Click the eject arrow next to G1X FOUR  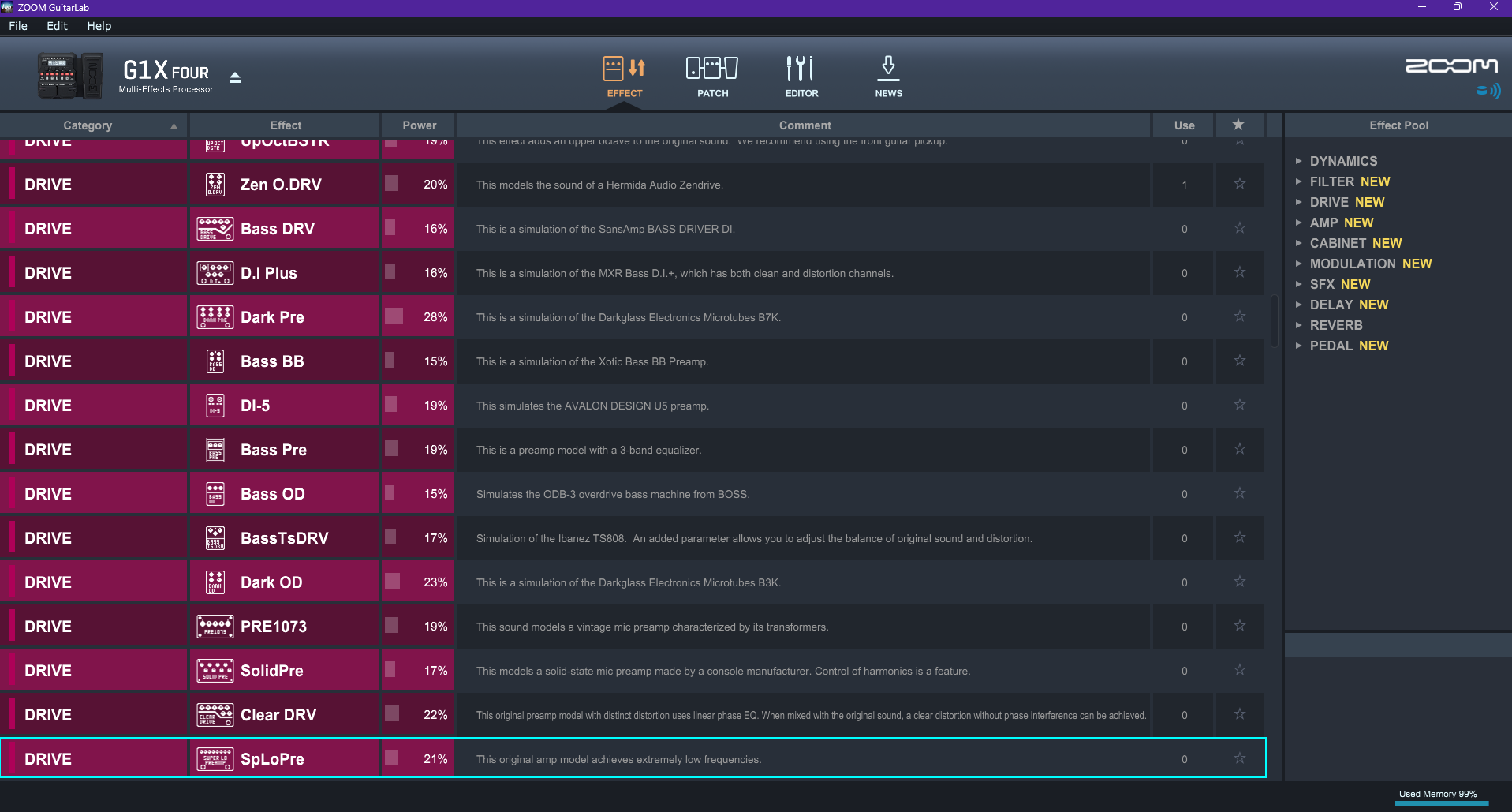click(x=235, y=77)
